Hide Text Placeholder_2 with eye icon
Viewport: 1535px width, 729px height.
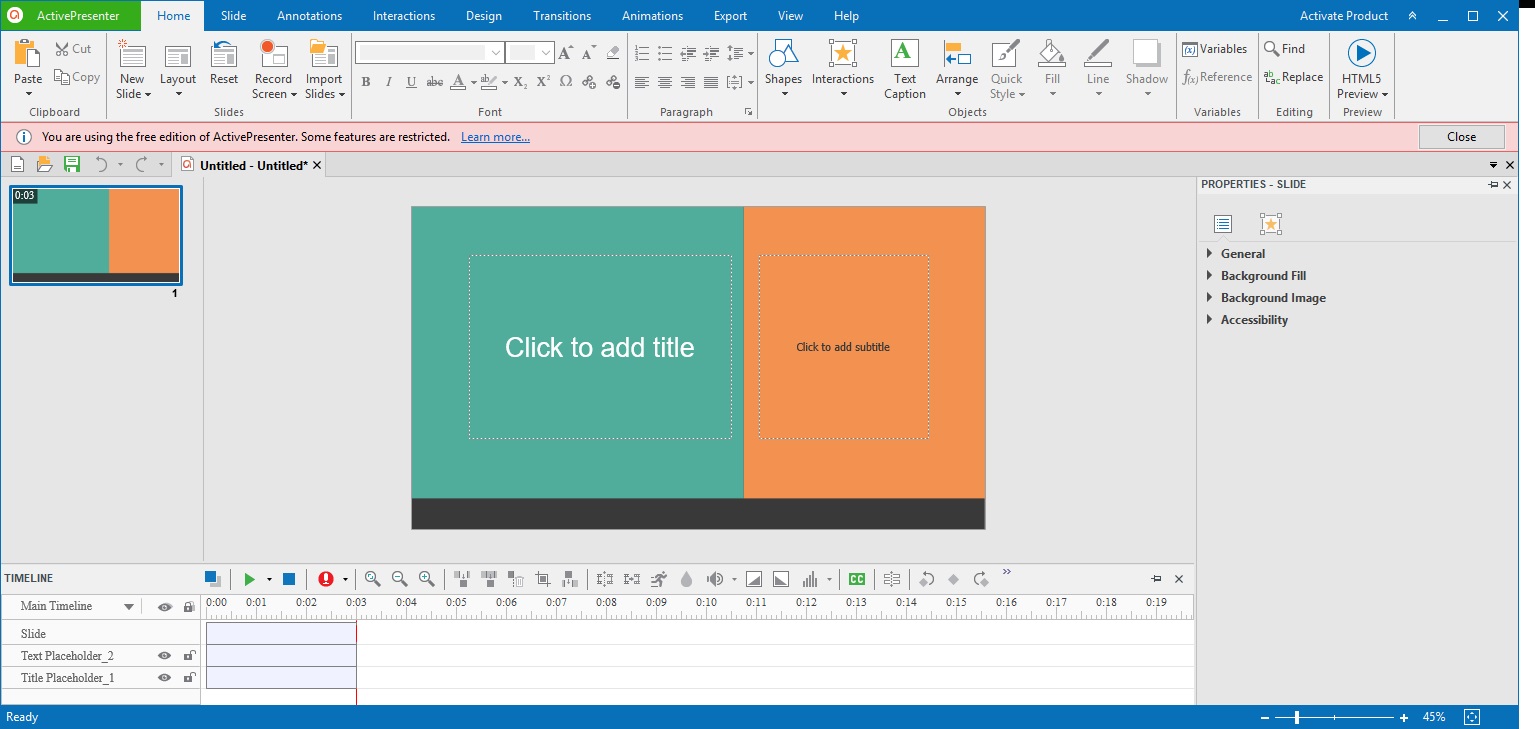pyautogui.click(x=165, y=656)
